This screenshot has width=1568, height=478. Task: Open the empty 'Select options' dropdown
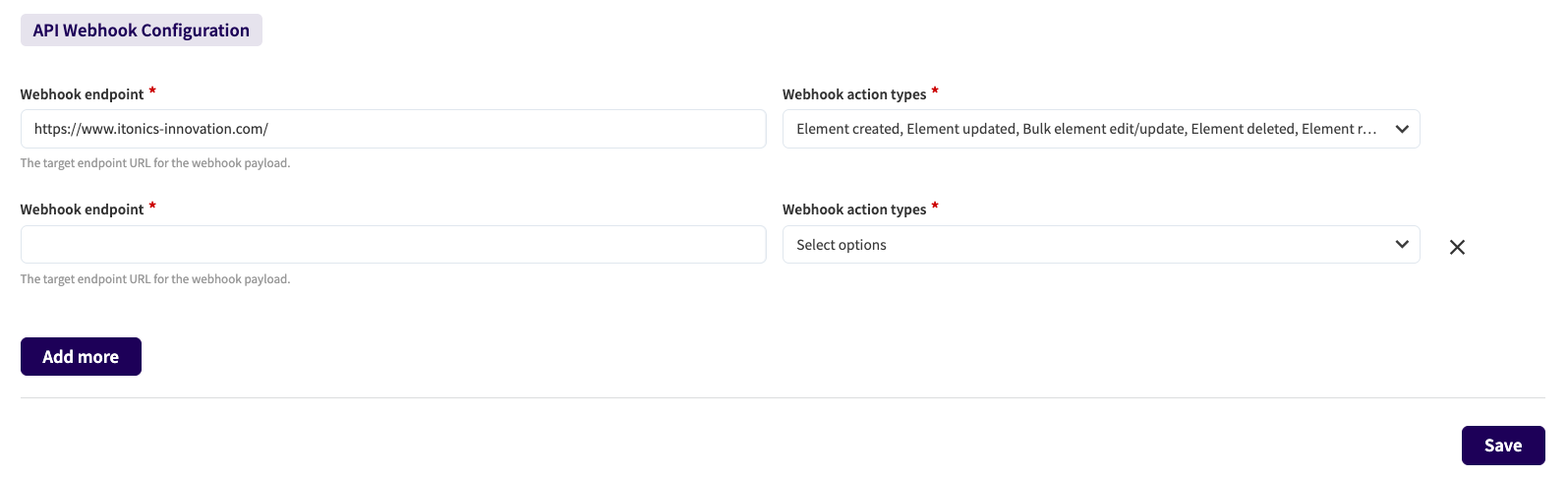tap(1085, 245)
